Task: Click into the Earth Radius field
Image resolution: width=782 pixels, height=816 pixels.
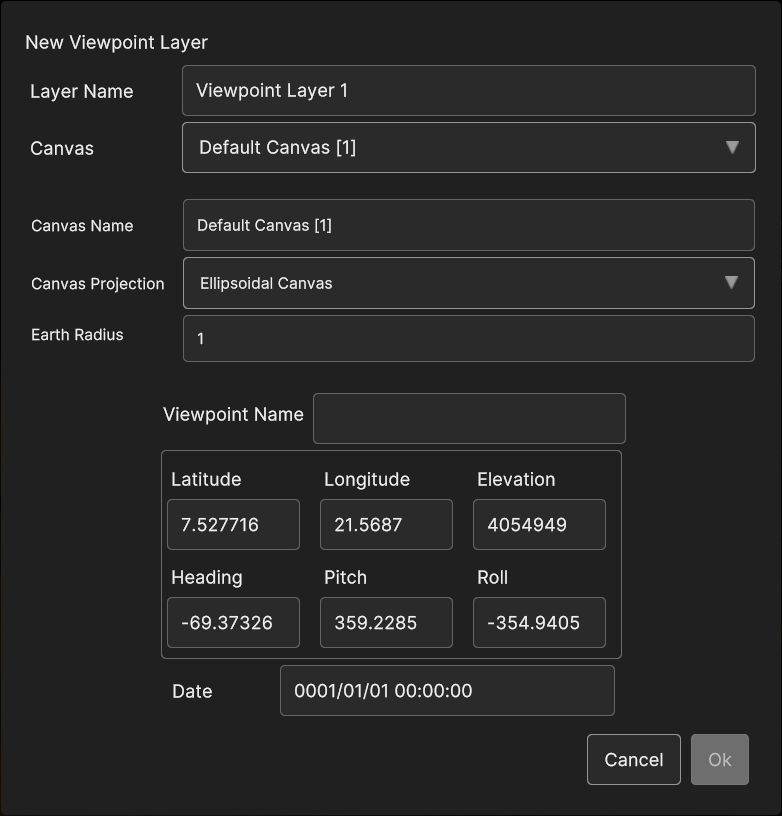Action: [468, 339]
